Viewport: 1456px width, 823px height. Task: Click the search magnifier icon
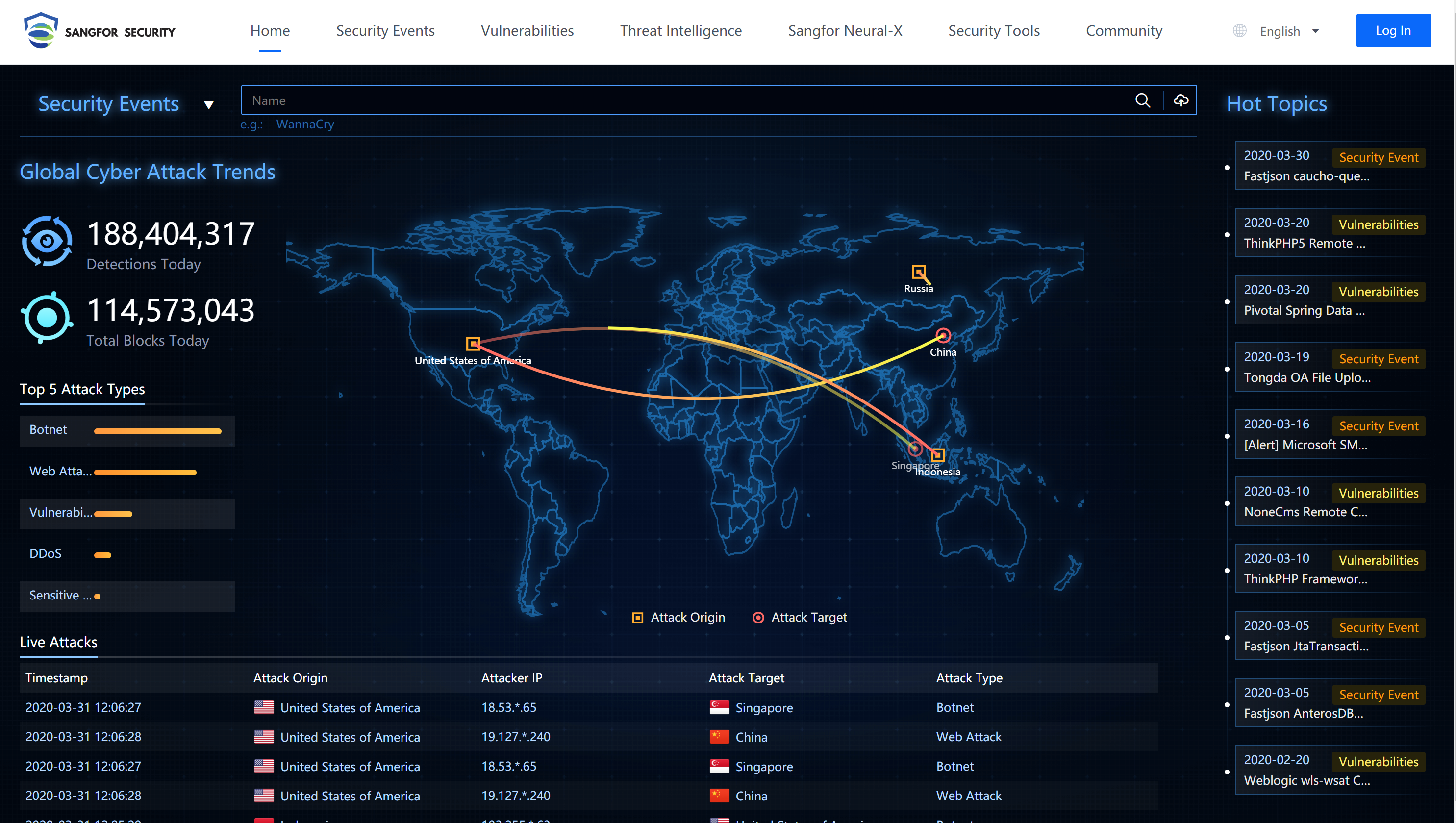click(x=1142, y=100)
